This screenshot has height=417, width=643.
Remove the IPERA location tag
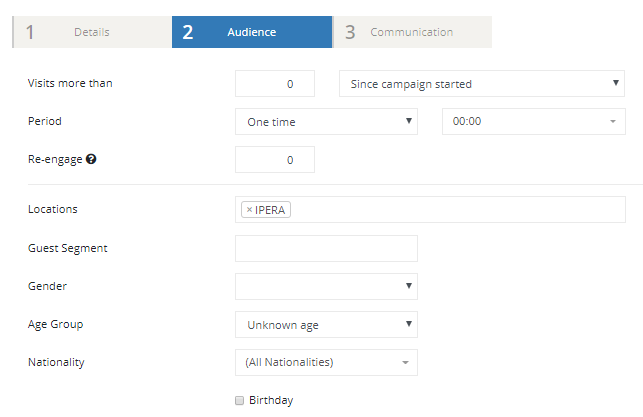tap(249, 210)
